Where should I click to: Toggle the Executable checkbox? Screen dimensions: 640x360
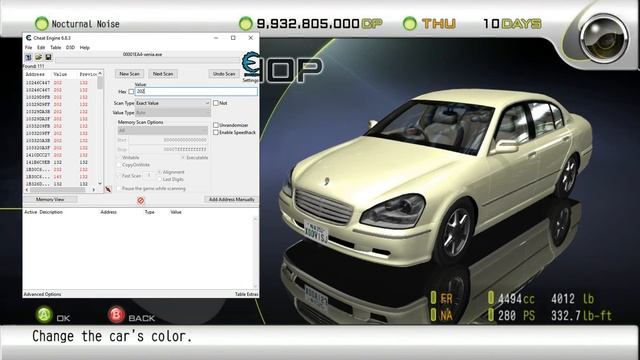tap(184, 158)
